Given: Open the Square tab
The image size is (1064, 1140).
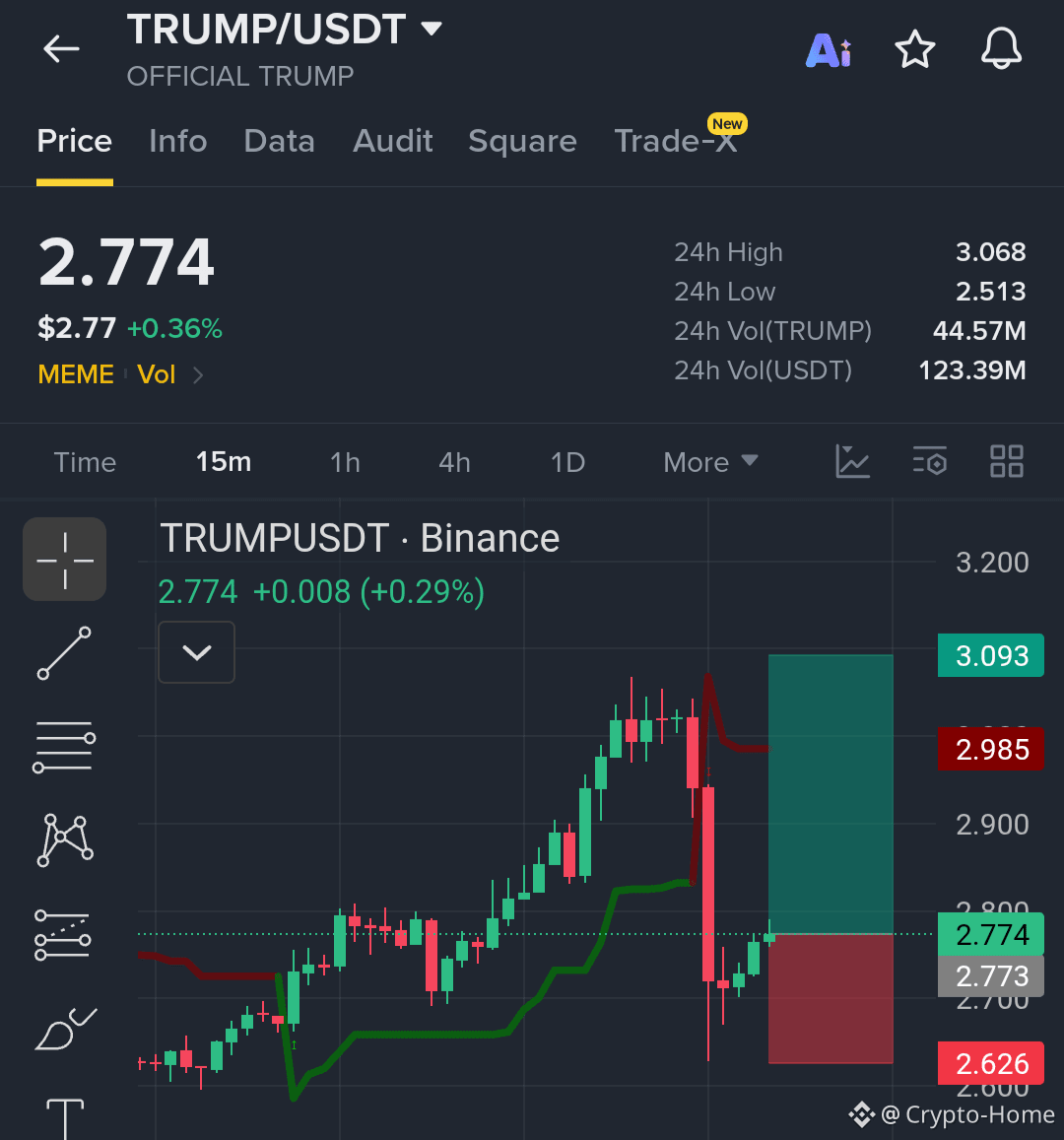Looking at the screenshot, I should (x=522, y=141).
